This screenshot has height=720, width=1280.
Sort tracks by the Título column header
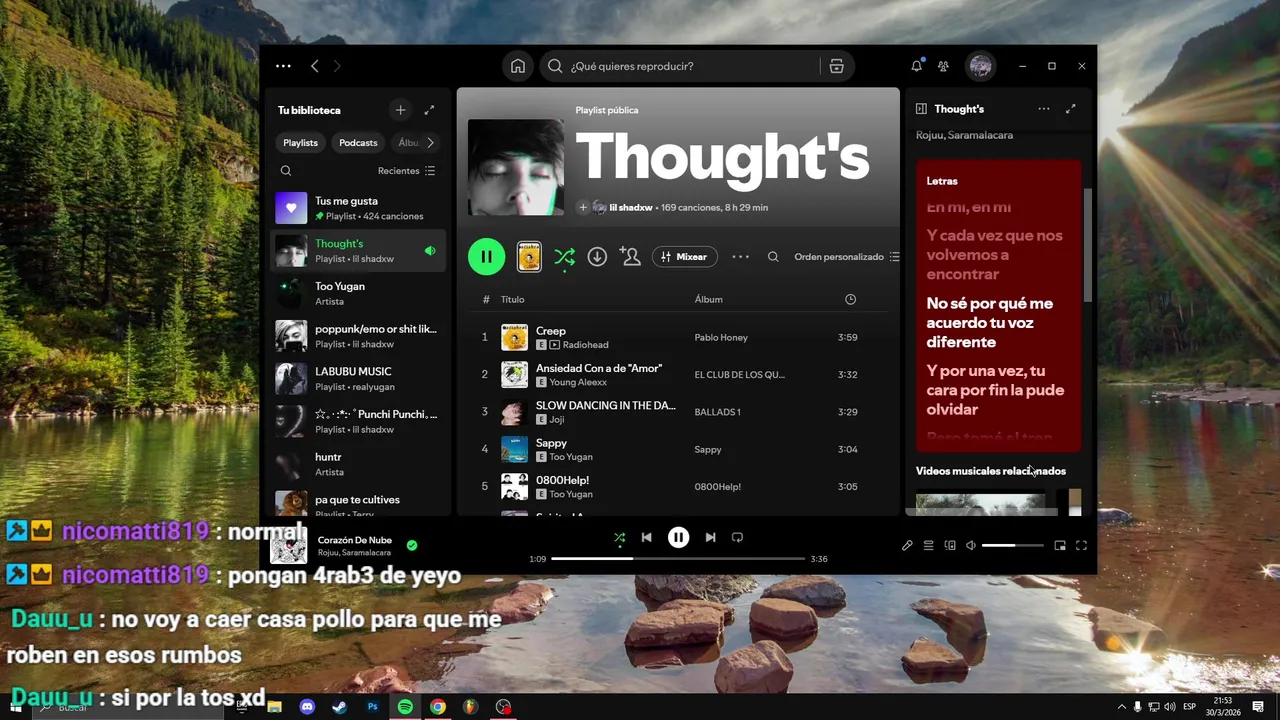coord(512,299)
